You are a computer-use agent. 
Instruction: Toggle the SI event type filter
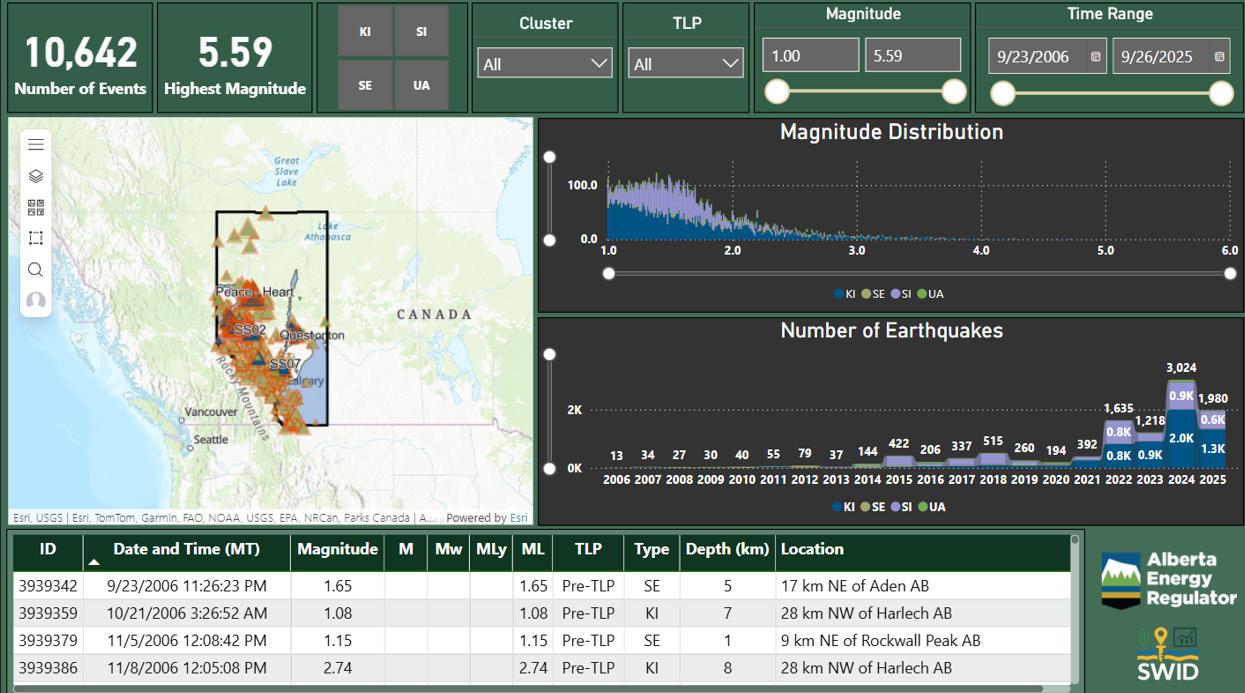[x=421, y=31]
